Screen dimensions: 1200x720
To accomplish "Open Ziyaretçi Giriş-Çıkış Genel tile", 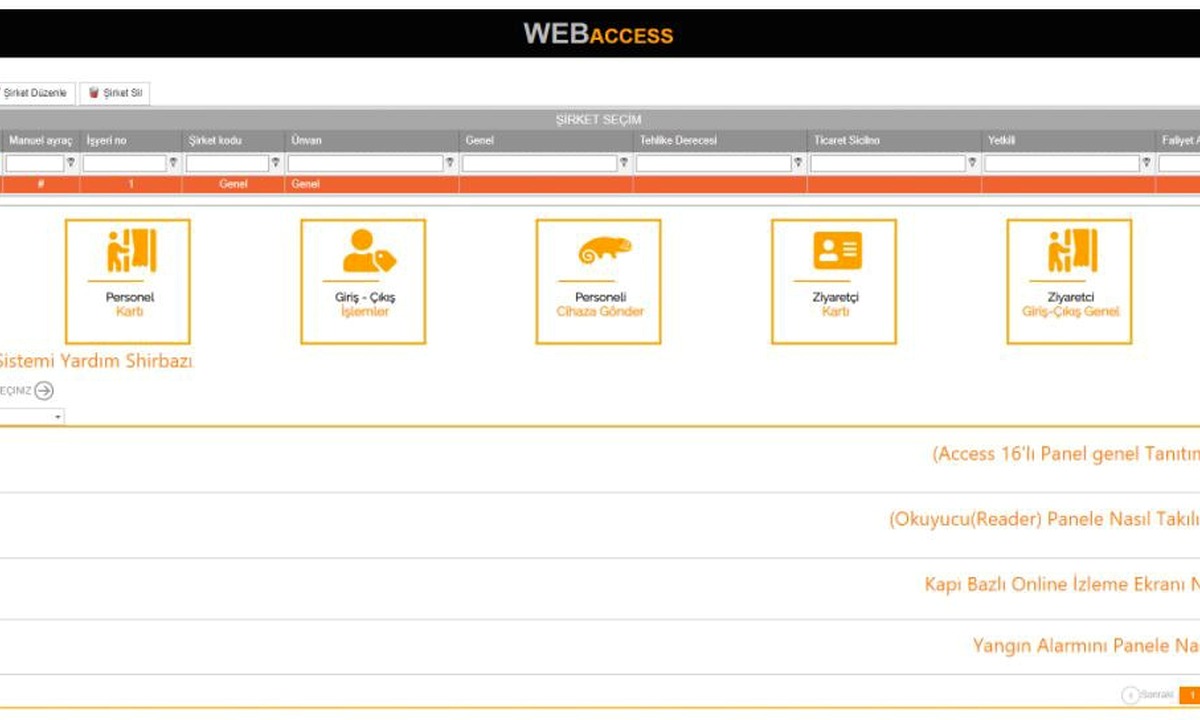I will pyautogui.click(x=1069, y=282).
